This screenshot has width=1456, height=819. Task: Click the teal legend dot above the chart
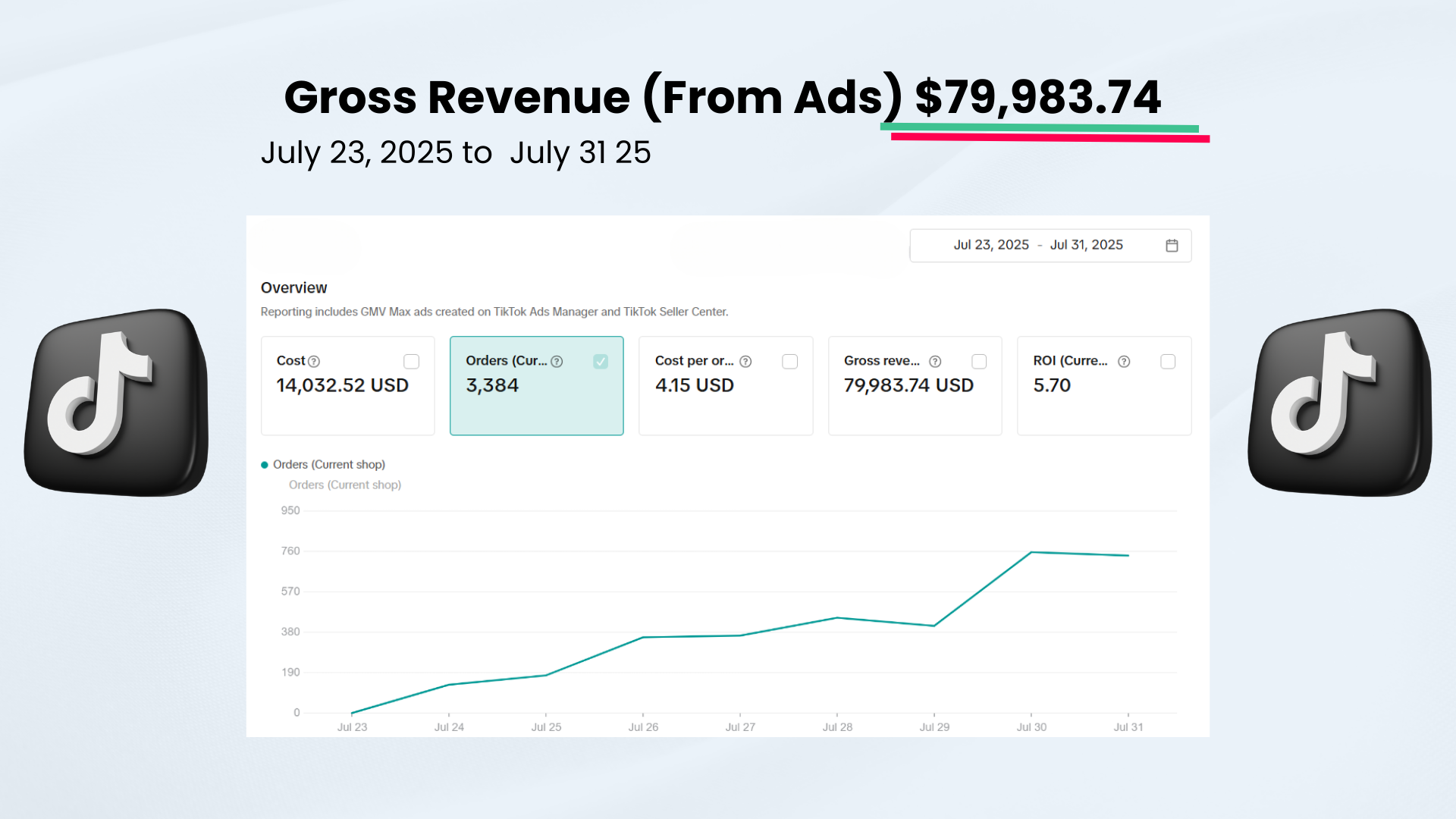point(263,464)
